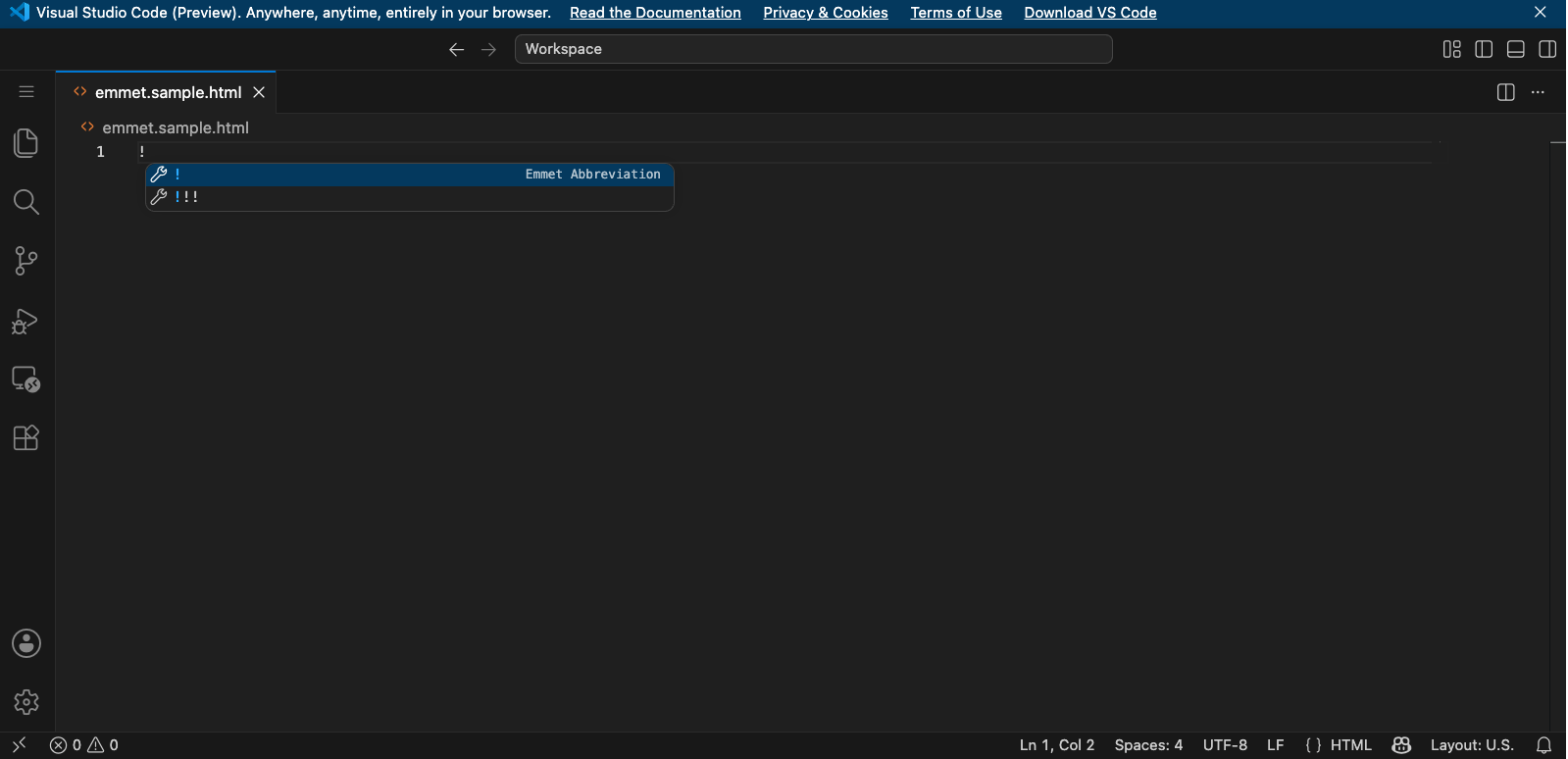Open the Explorer view in activity bar
The height and width of the screenshot is (759, 1568).
pos(26,143)
